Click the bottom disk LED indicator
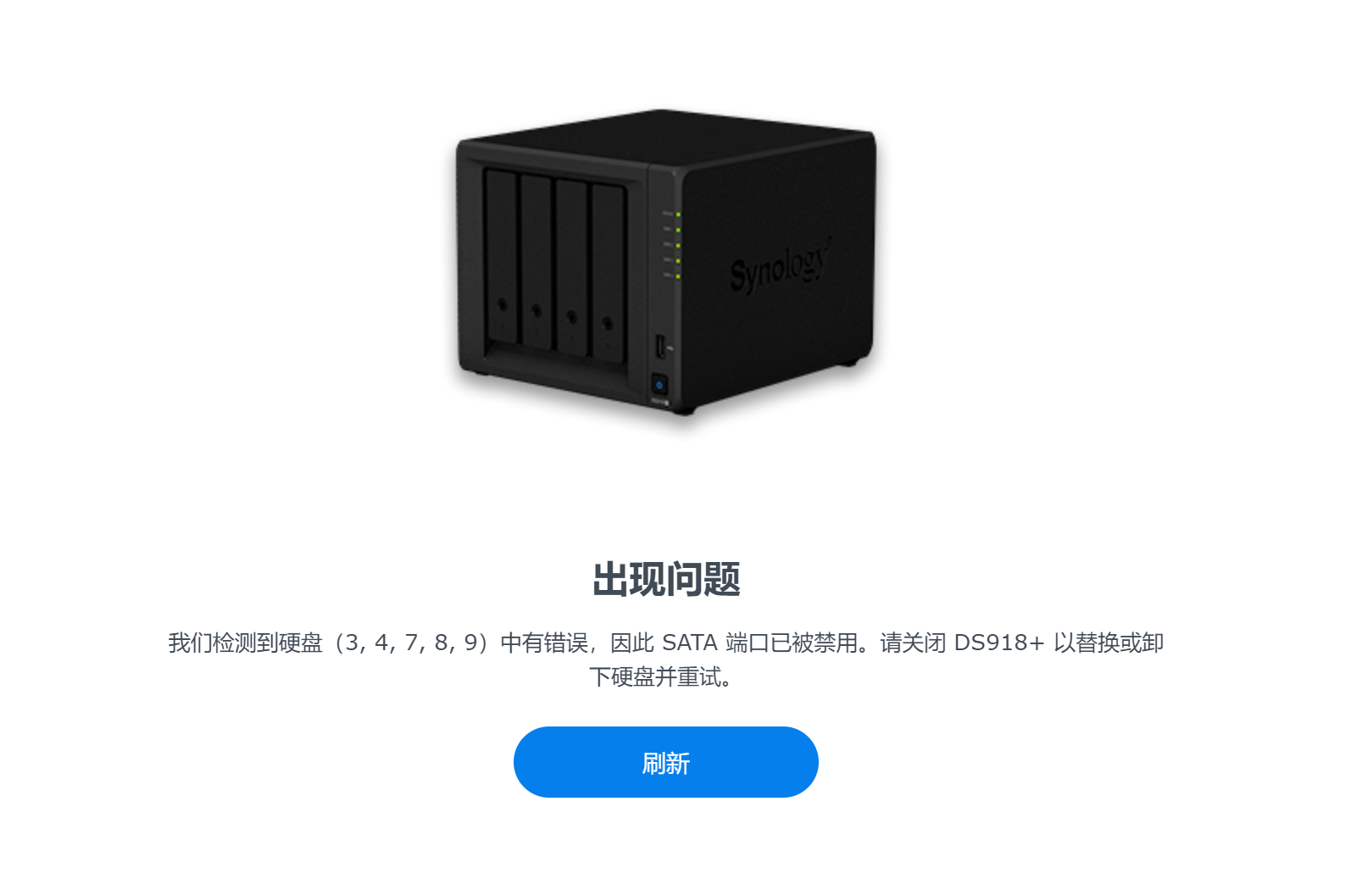Viewport: 1351px width, 896px height. (679, 276)
